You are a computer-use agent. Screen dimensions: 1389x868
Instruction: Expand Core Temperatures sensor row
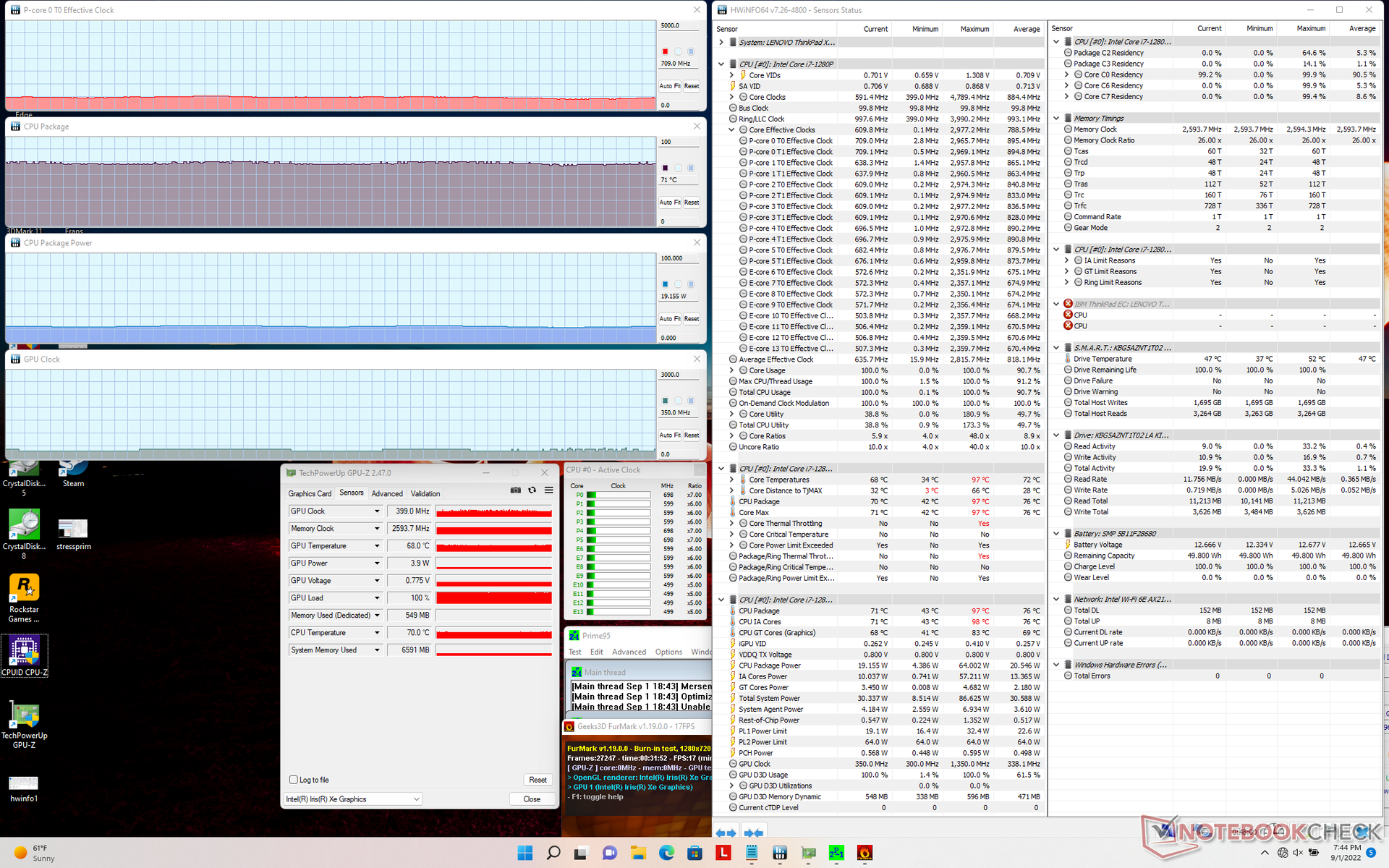point(731,480)
